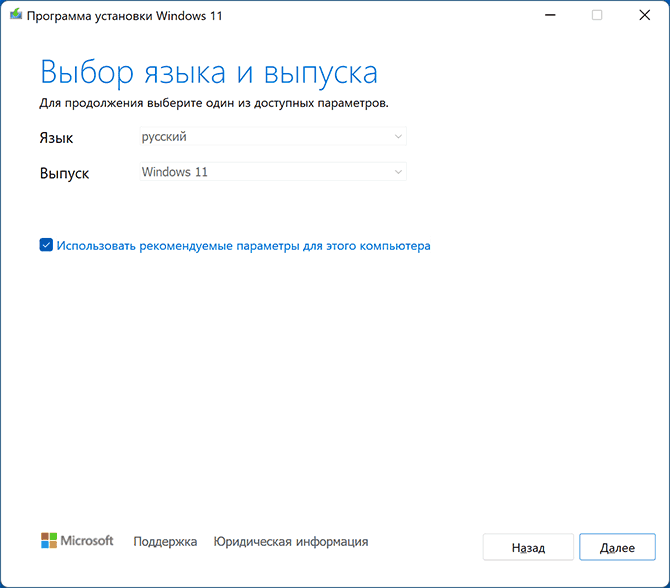Click the Выпуск field label
Image resolution: width=670 pixels, height=588 pixels.
click(x=65, y=173)
